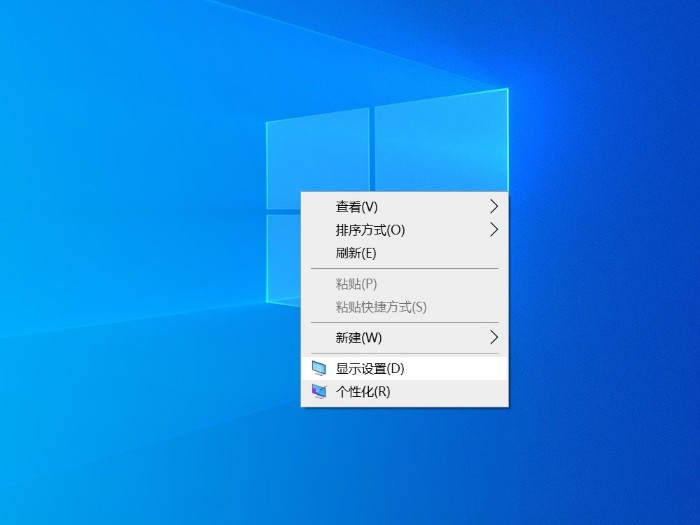Open 个性化(R) from the context menu
Screen dimensions: 700x525
pos(404,392)
